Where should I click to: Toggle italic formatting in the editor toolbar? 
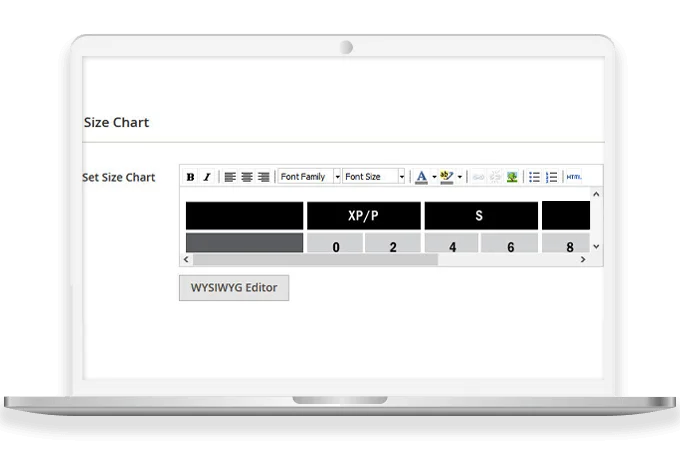pos(207,177)
